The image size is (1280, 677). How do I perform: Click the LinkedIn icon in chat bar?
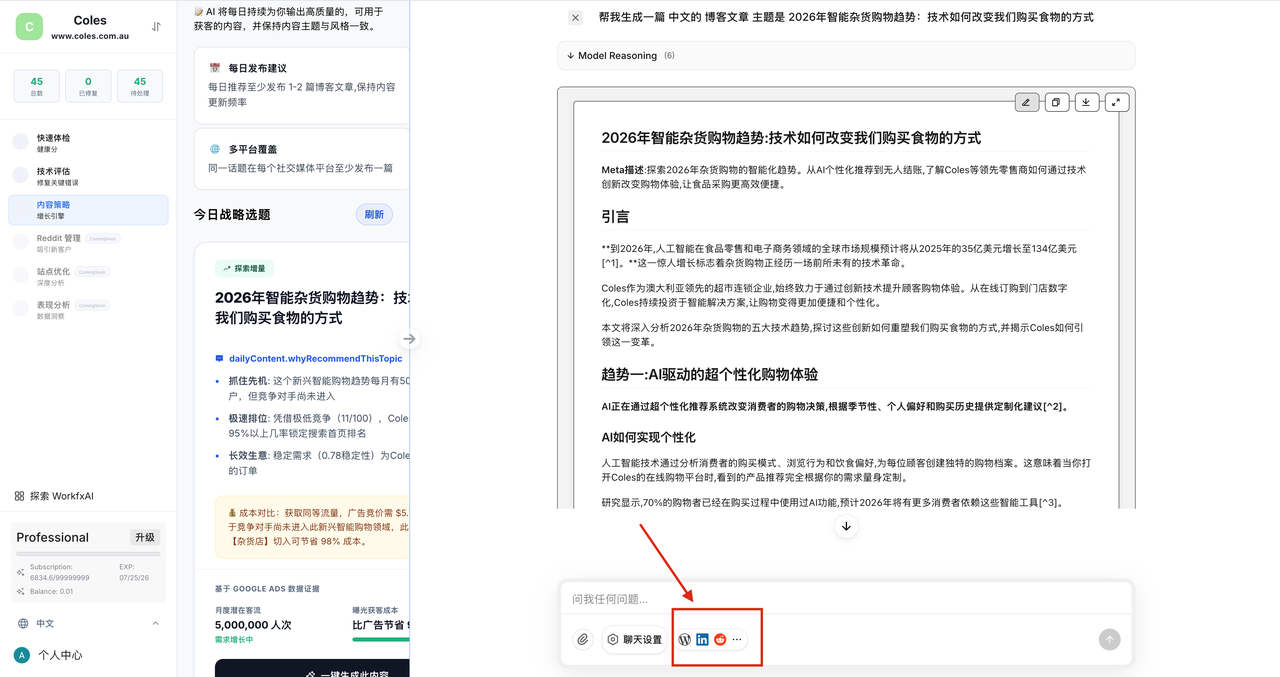[702, 639]
